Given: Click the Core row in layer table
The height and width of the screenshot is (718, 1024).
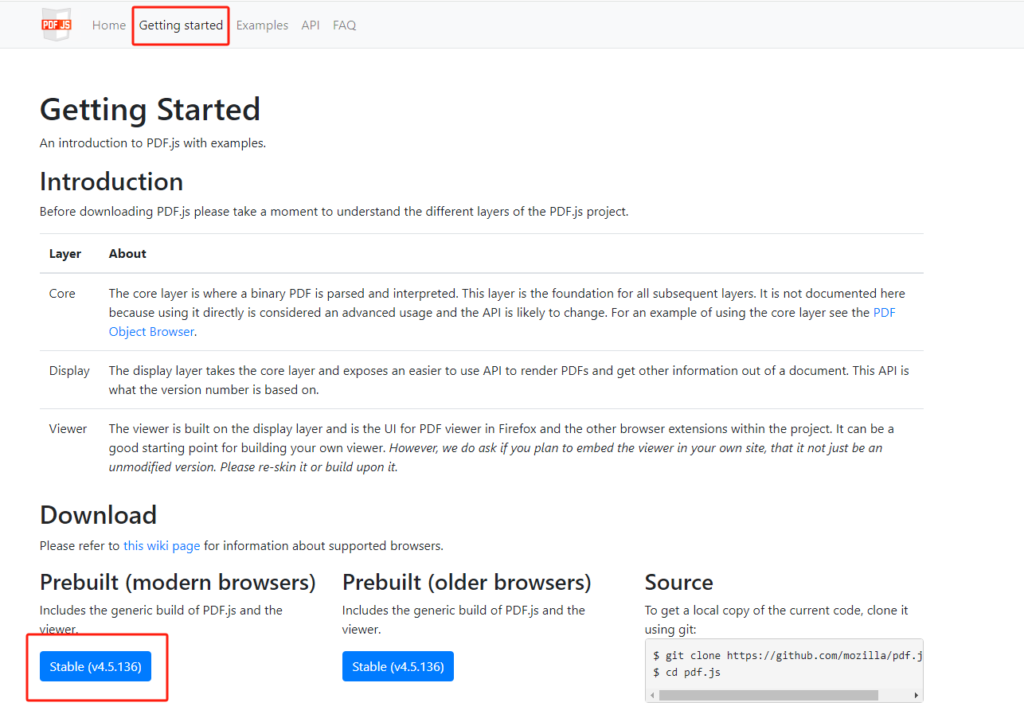Looking at the screenshot, I should (62, 294).
